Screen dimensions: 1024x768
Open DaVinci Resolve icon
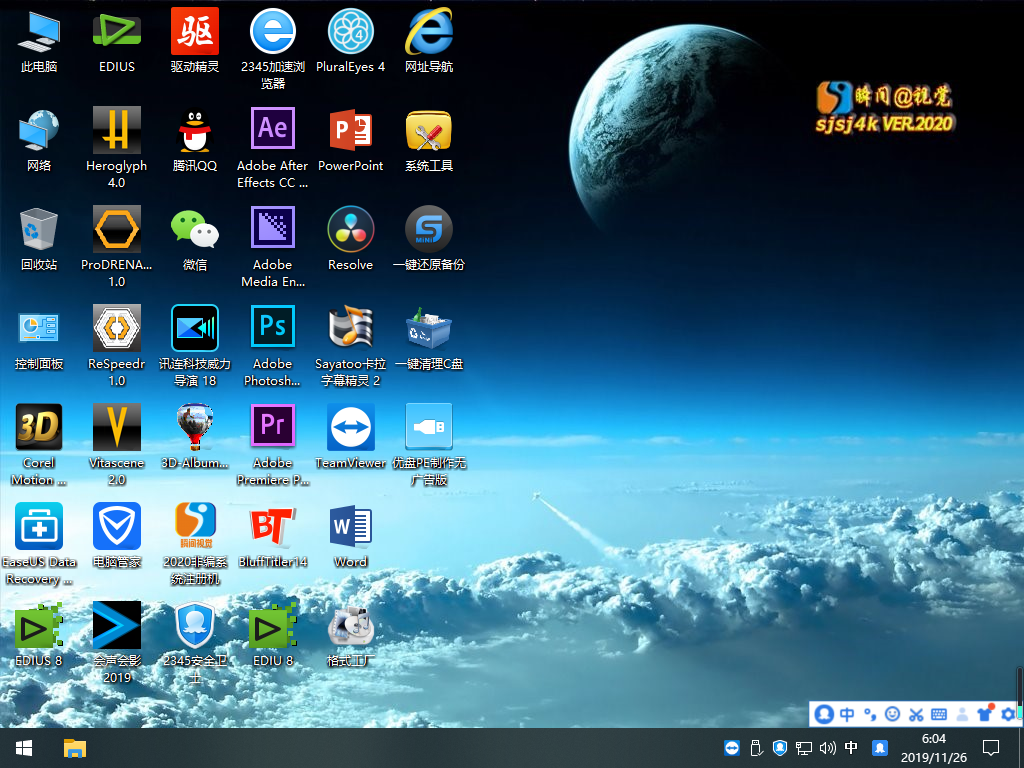click(351, 229)
